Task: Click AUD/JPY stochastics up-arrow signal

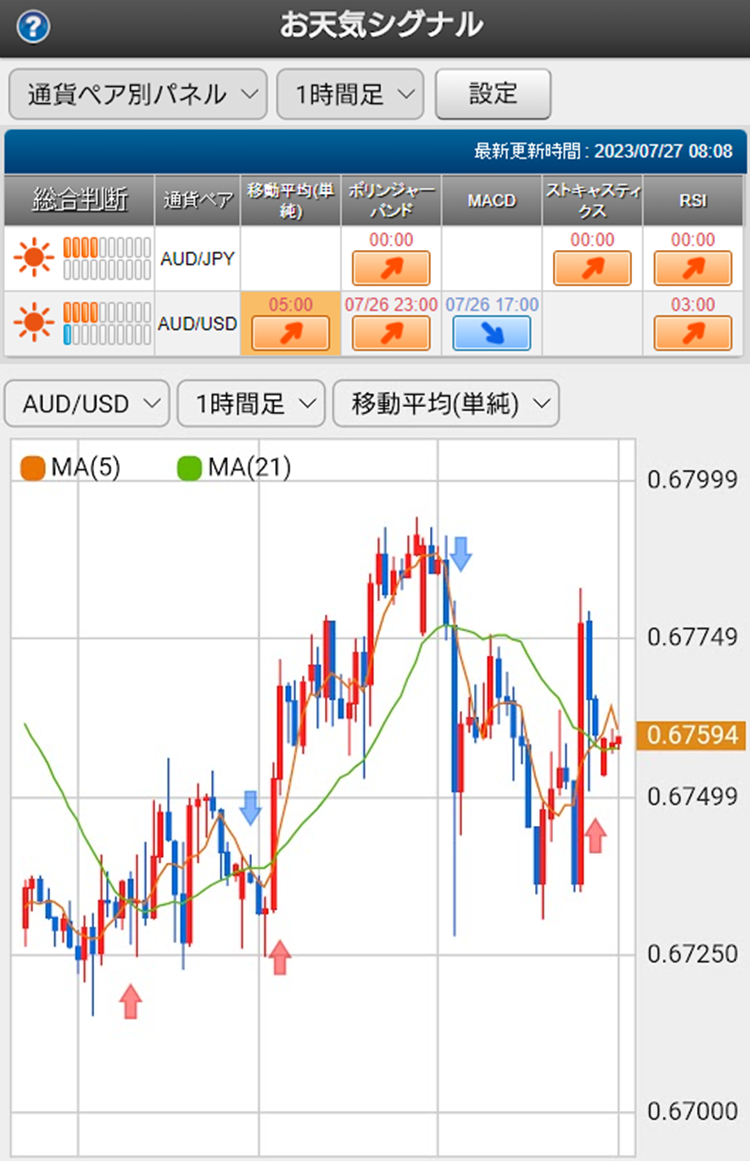Action: pyautogui.click(x=592, y=268)
